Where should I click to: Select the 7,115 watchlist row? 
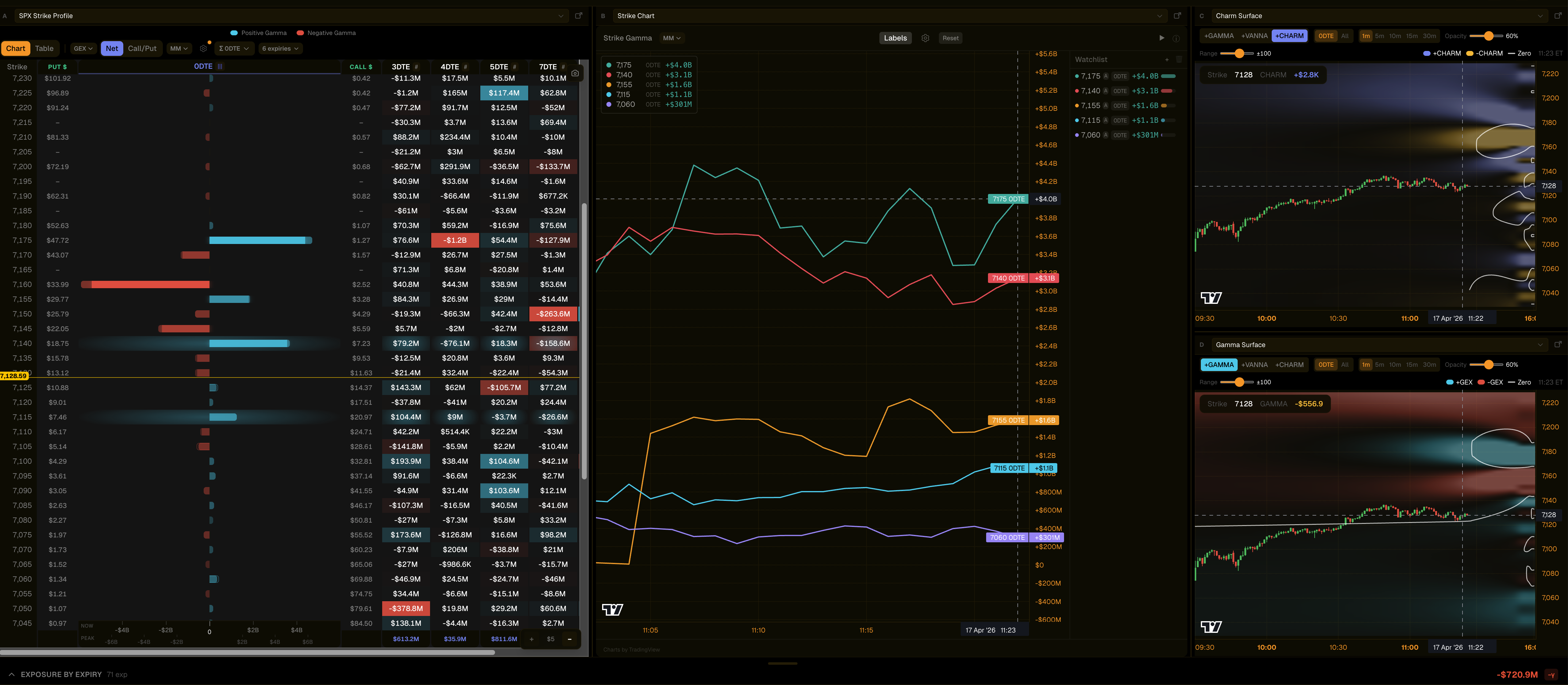pyautogui.click(x=1125, y=121)
